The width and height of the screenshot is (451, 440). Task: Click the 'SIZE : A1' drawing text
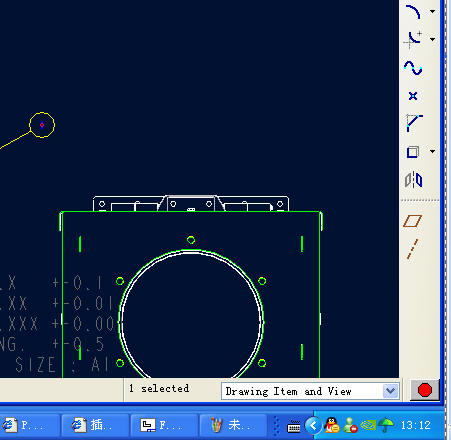[62, 365]
